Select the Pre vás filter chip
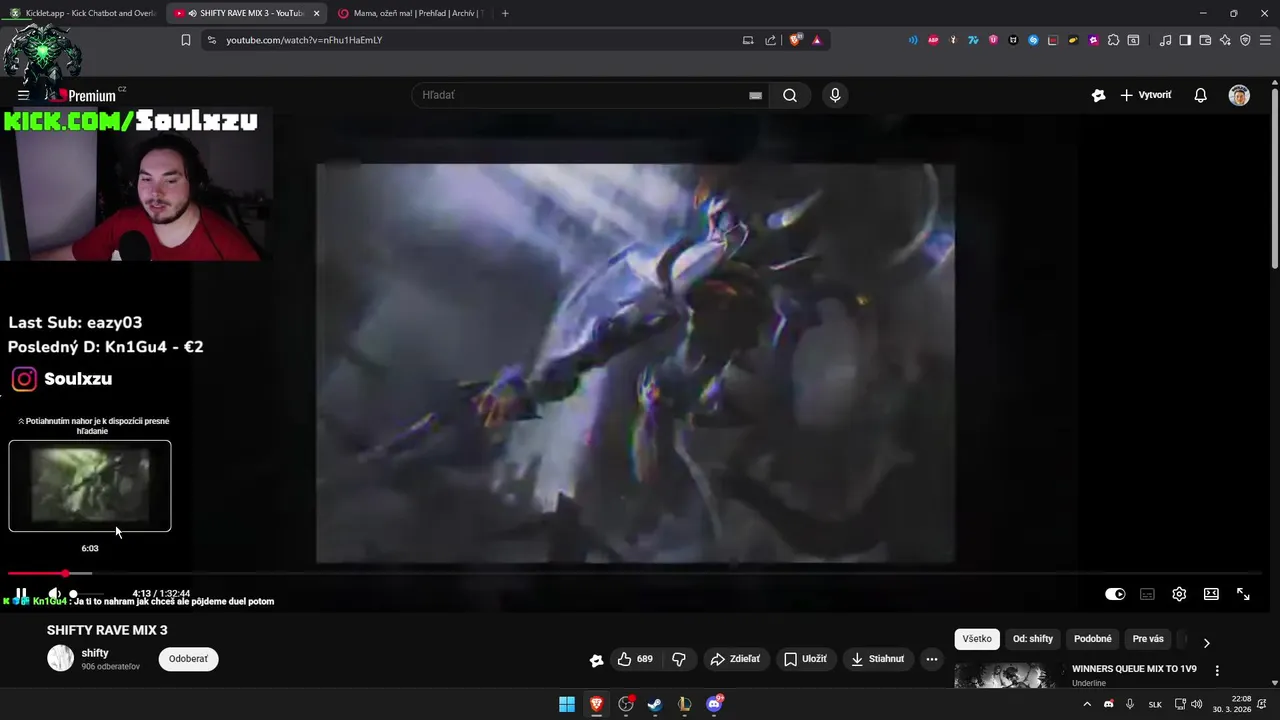The image size is (1280, 720). point(1148,639)
